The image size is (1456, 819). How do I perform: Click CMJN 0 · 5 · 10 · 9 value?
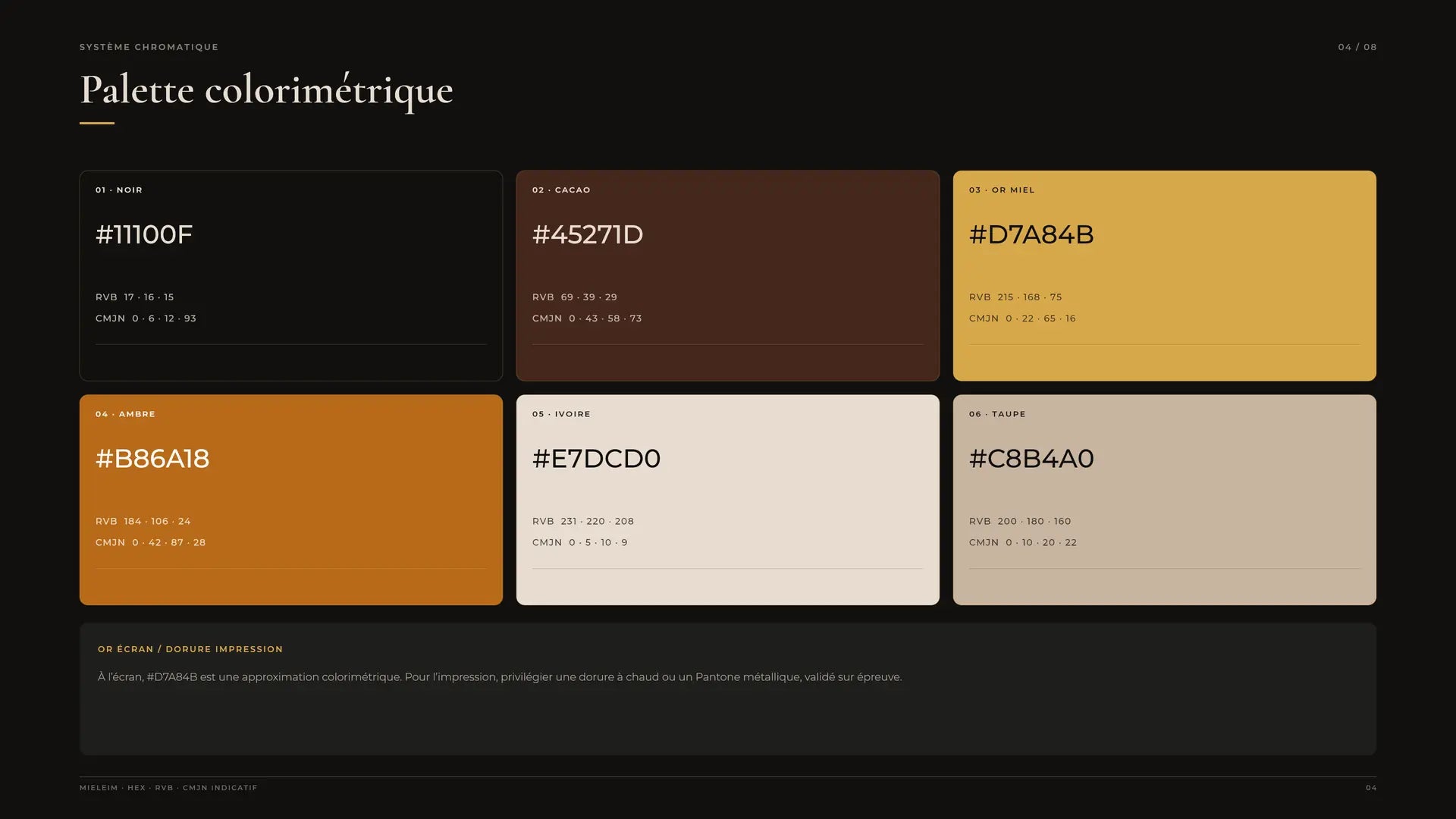pos(580,543)
